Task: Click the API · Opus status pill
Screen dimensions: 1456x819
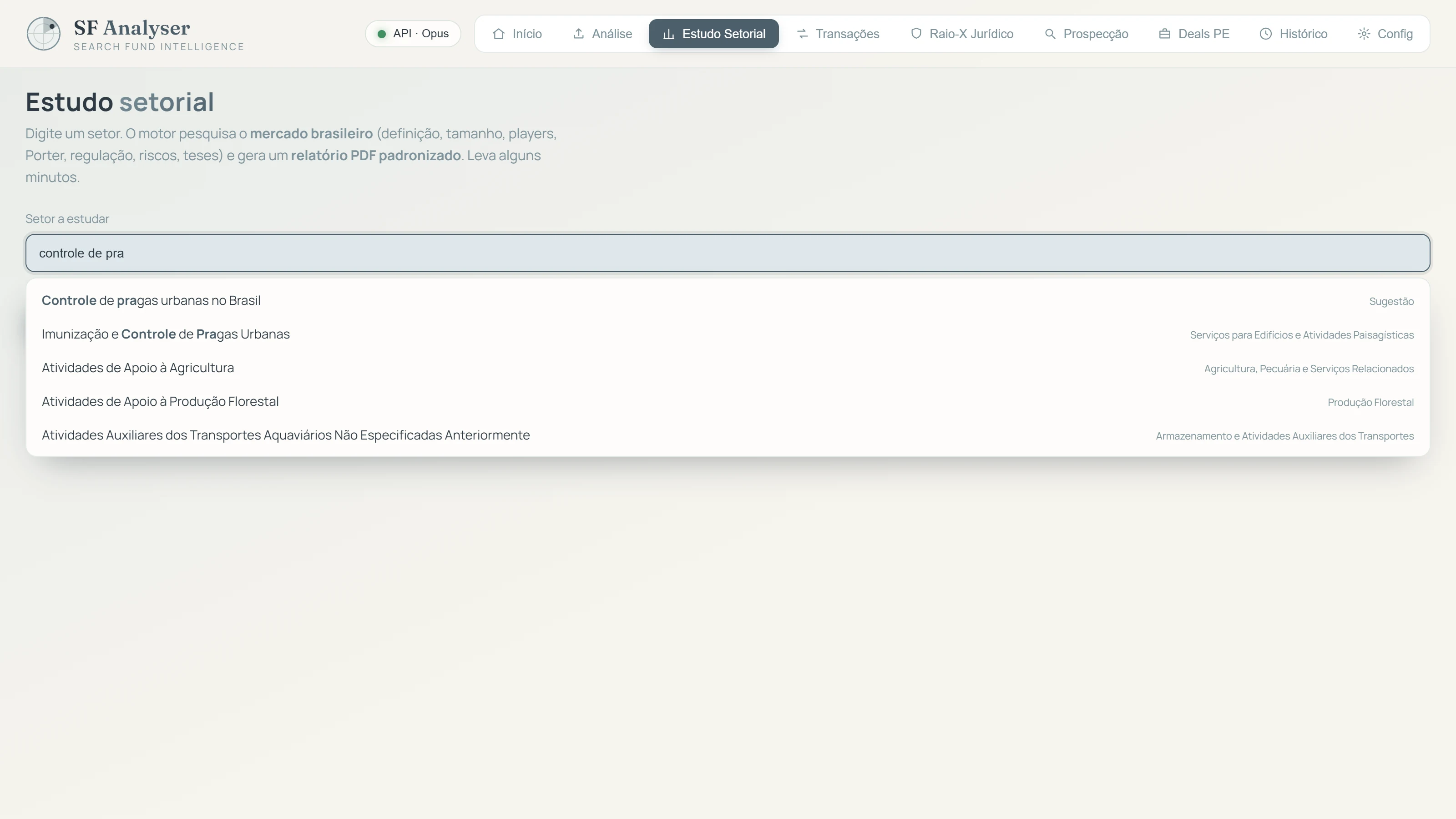Action: [413, 34]
